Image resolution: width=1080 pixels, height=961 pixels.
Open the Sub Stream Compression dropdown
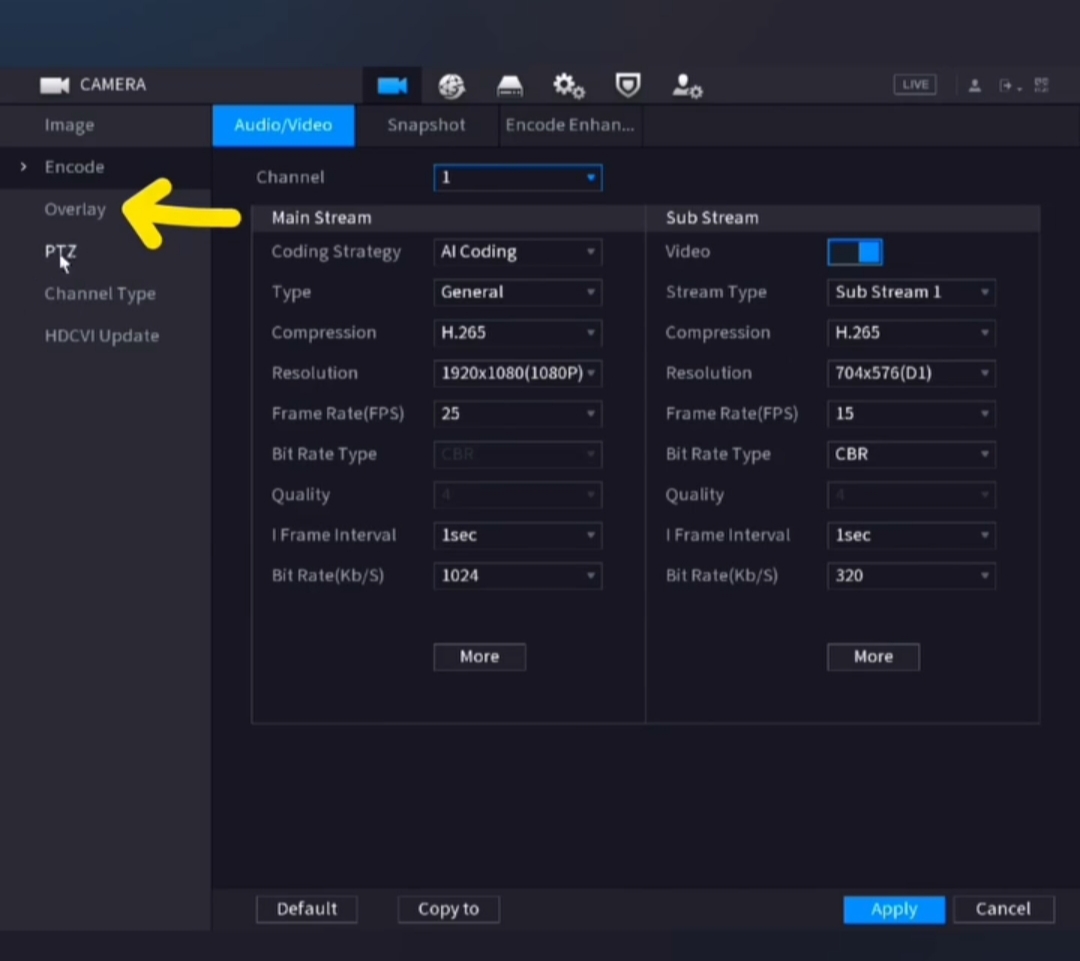point(911,333)
